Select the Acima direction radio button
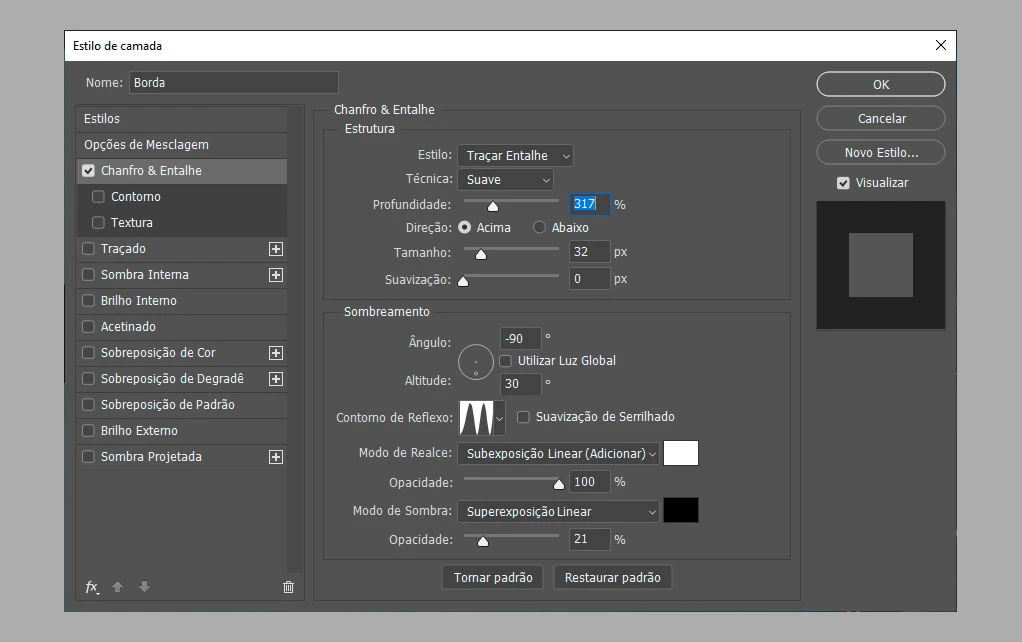1022x642 pixels. [465, 227]
